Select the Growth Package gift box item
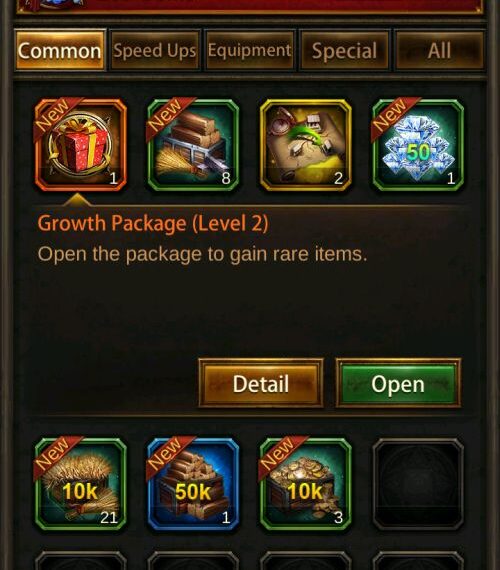Image resolution: width=500 pixels, height=570 pixels. [x=81, y=145]
